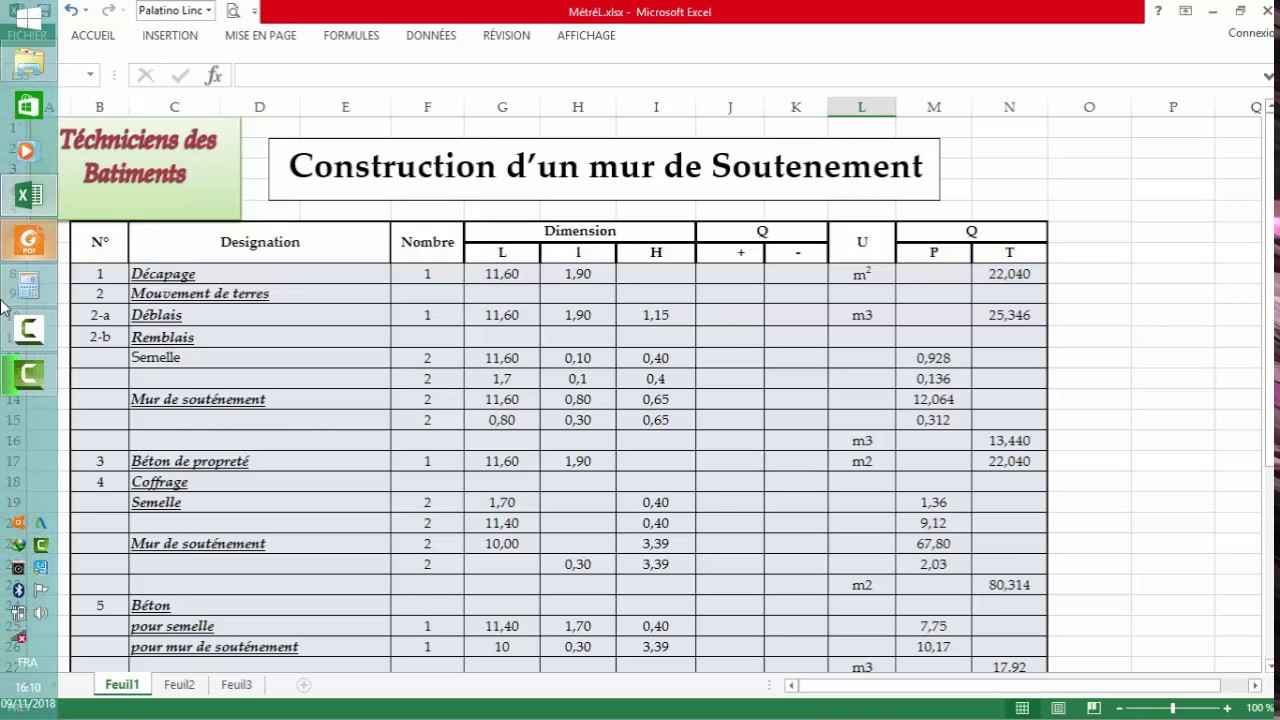This screenshot has height=720, width=1280.
Task: Open the Calculator taskbar icon
Action: click(x=28, y=286)
